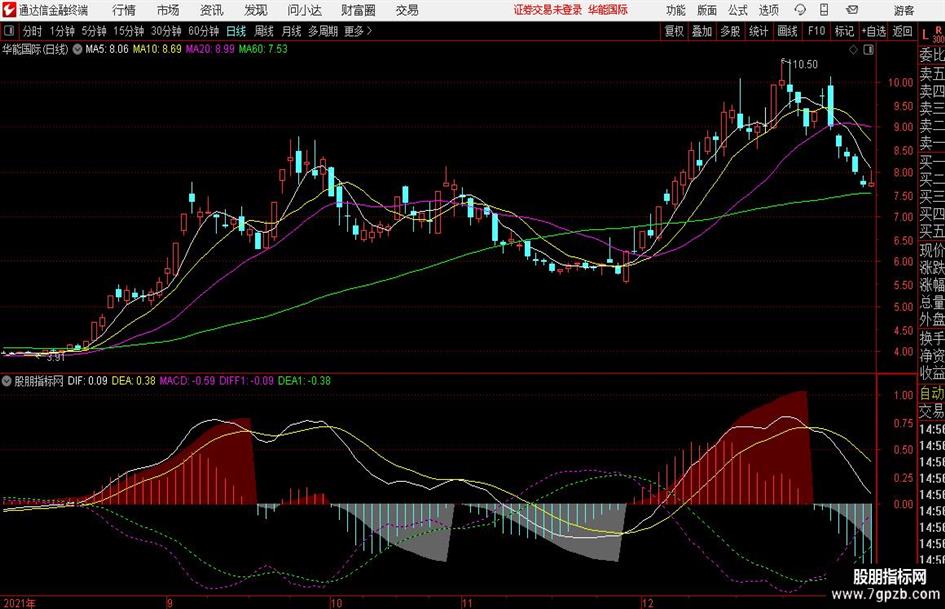Open the 资讯 menu
Viewport: 945px width, 609px height.
point(212,10)
